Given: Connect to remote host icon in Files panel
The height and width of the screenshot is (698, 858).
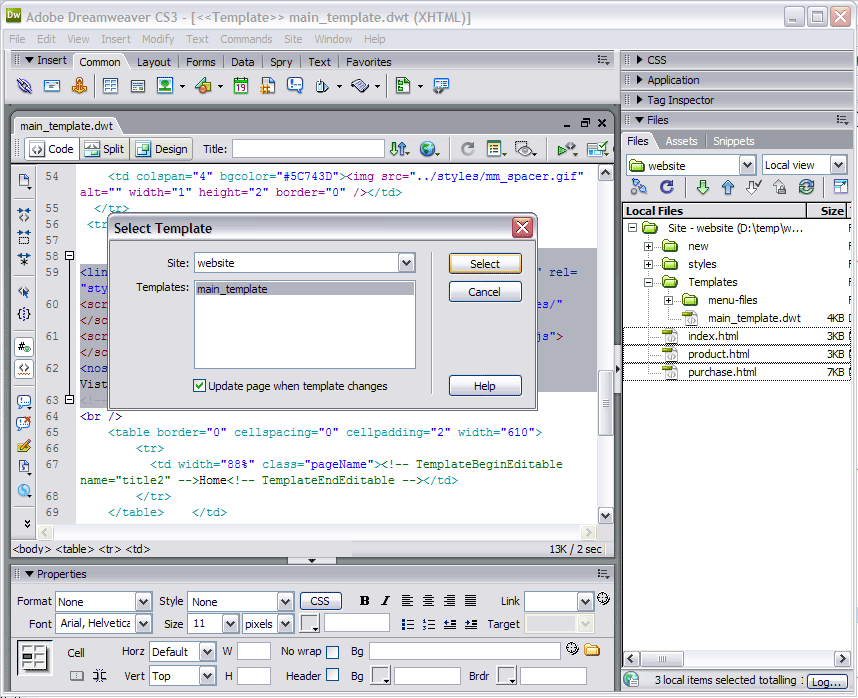Looking at the screenshot, I should (639, 187).
